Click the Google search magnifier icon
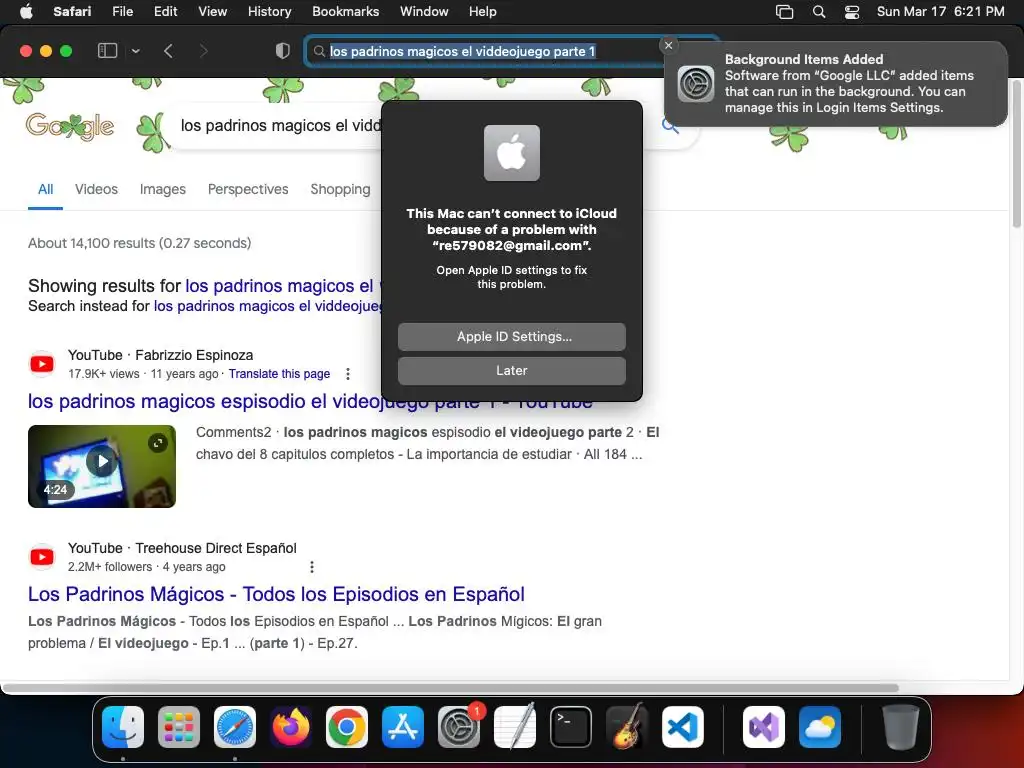Screen dimensions: 1024x768 pos(671,125)
